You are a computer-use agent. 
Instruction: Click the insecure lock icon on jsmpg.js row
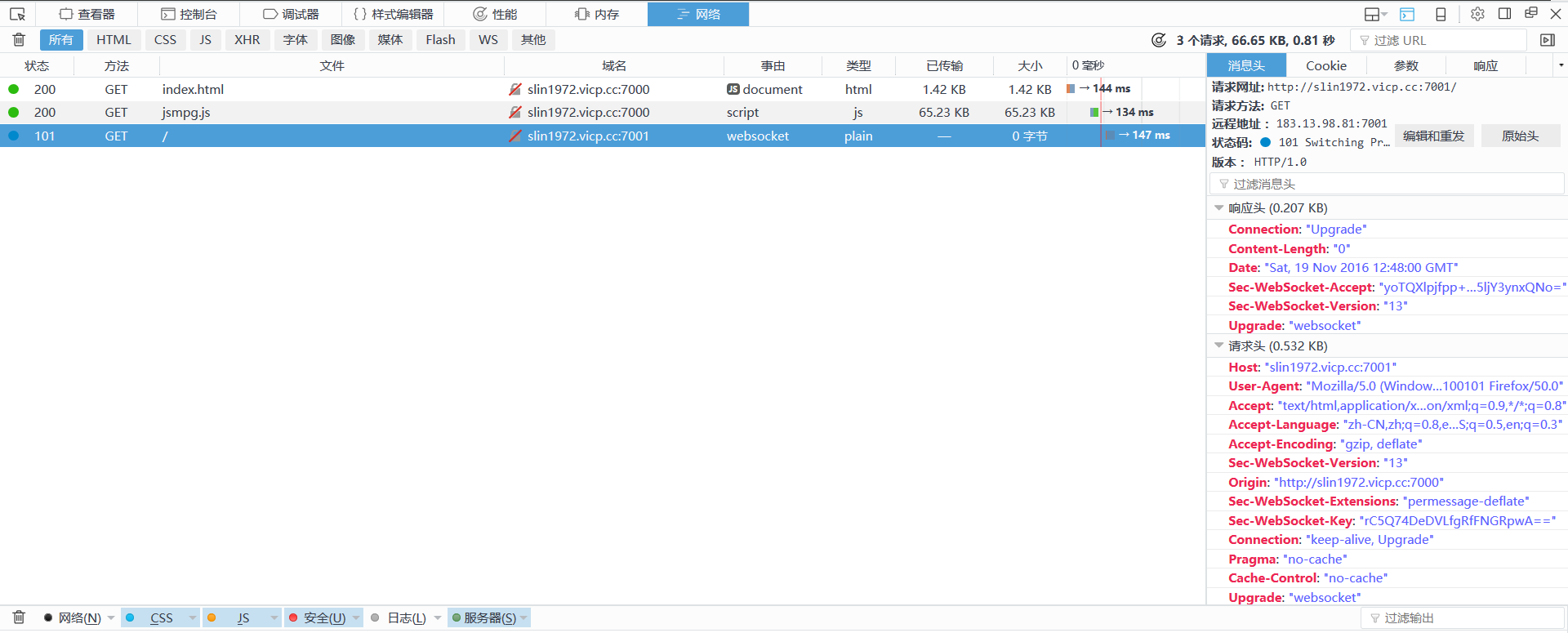point(514,112)
